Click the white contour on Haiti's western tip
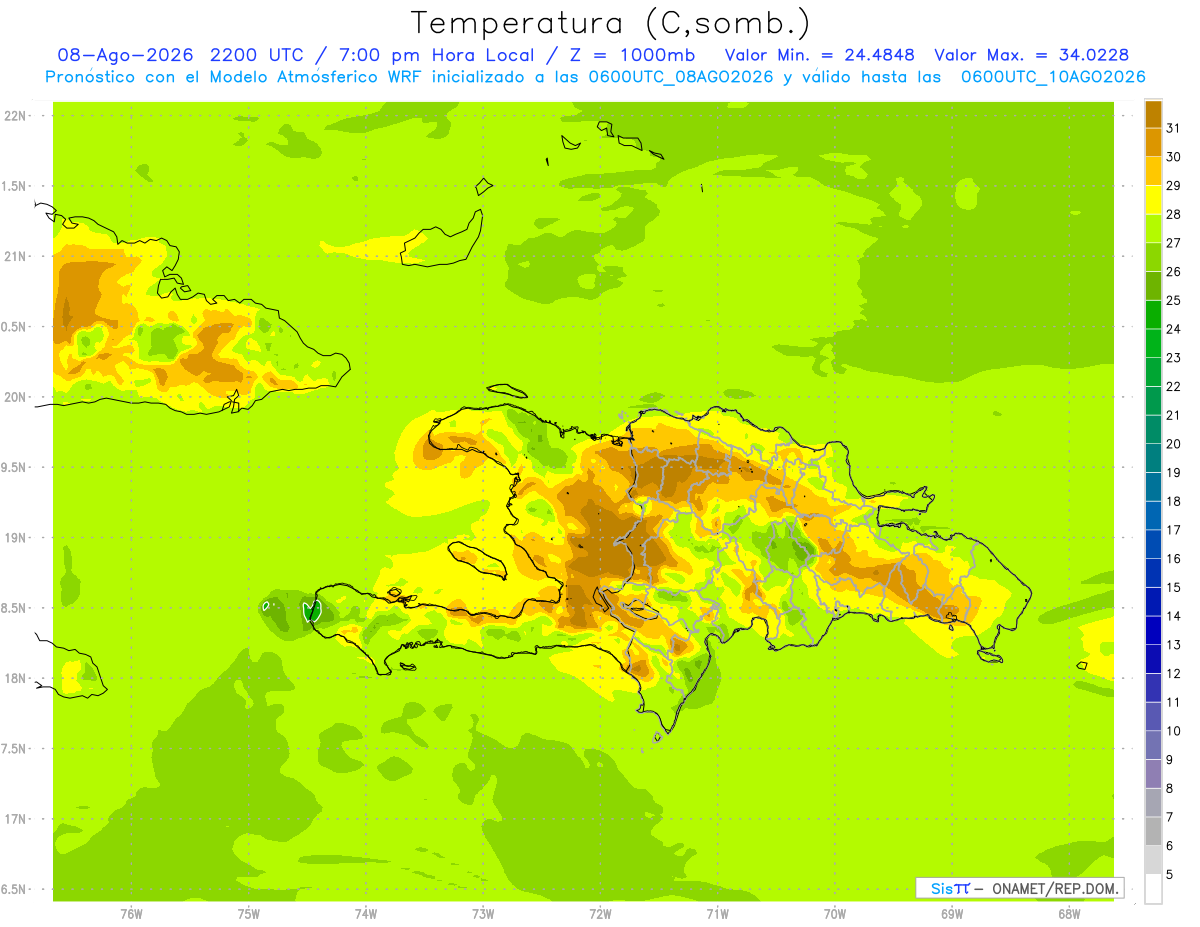This screenshot has height=927, width=1200. (311, 611)
